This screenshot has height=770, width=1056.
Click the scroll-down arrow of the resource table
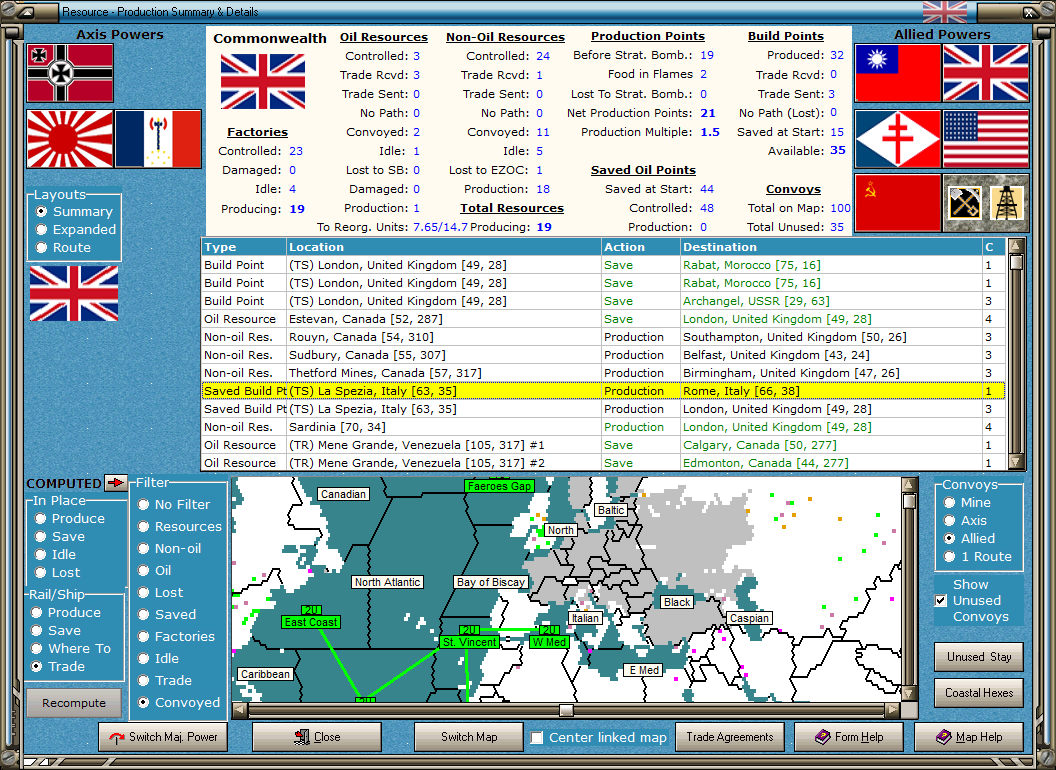click(1016, 461)
